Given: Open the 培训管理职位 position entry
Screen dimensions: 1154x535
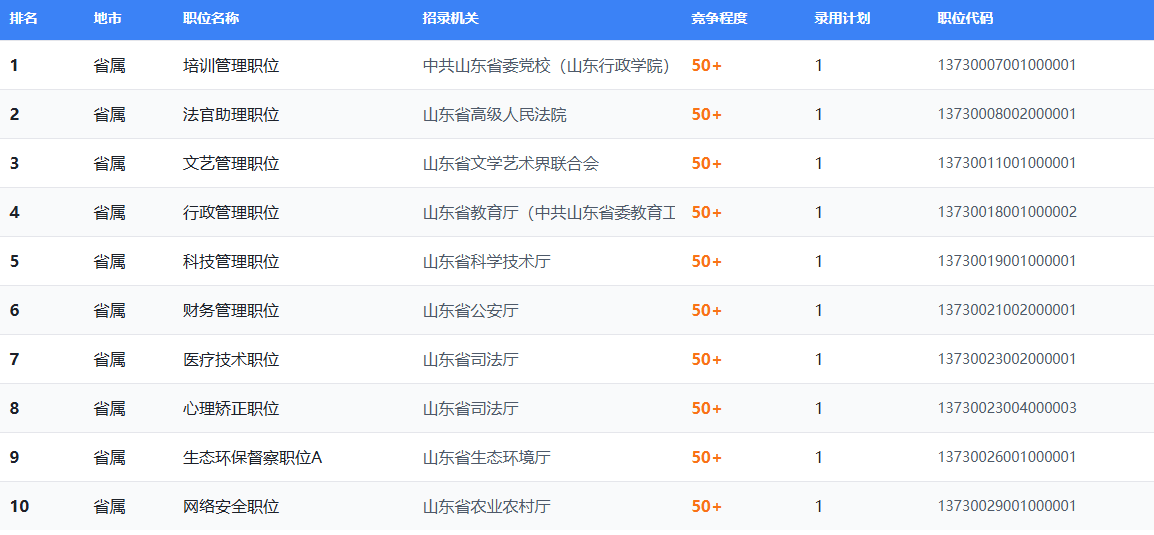Looking at the screenshot, I should [231, 66].
